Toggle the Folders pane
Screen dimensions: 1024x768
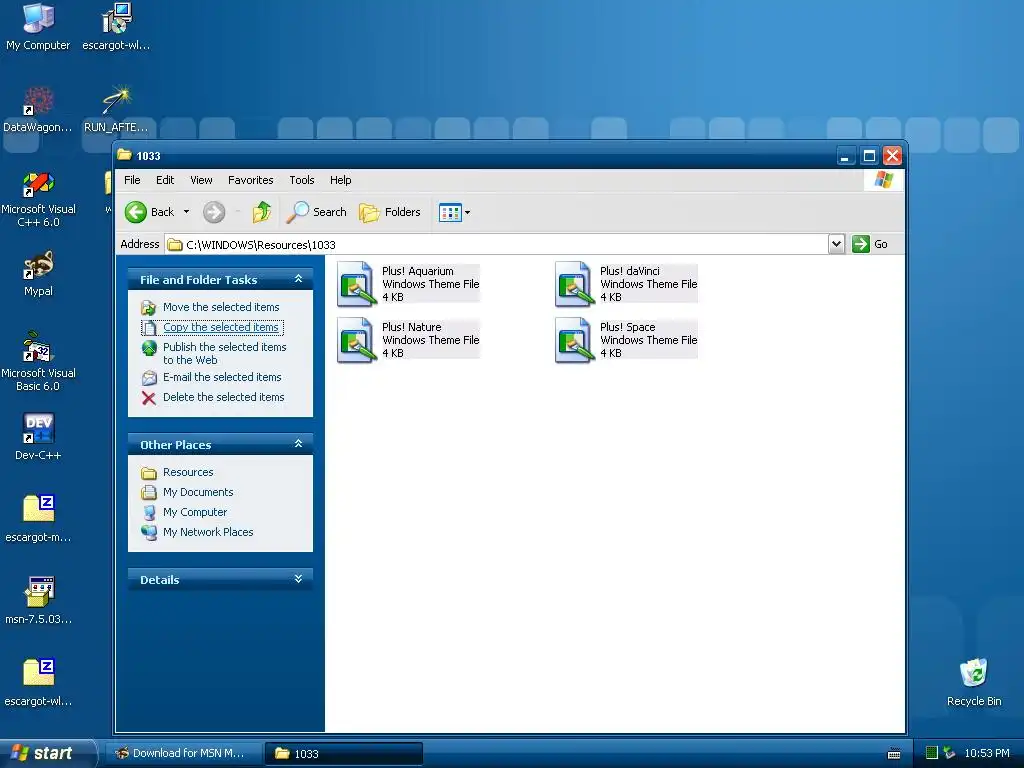point(390,212)
